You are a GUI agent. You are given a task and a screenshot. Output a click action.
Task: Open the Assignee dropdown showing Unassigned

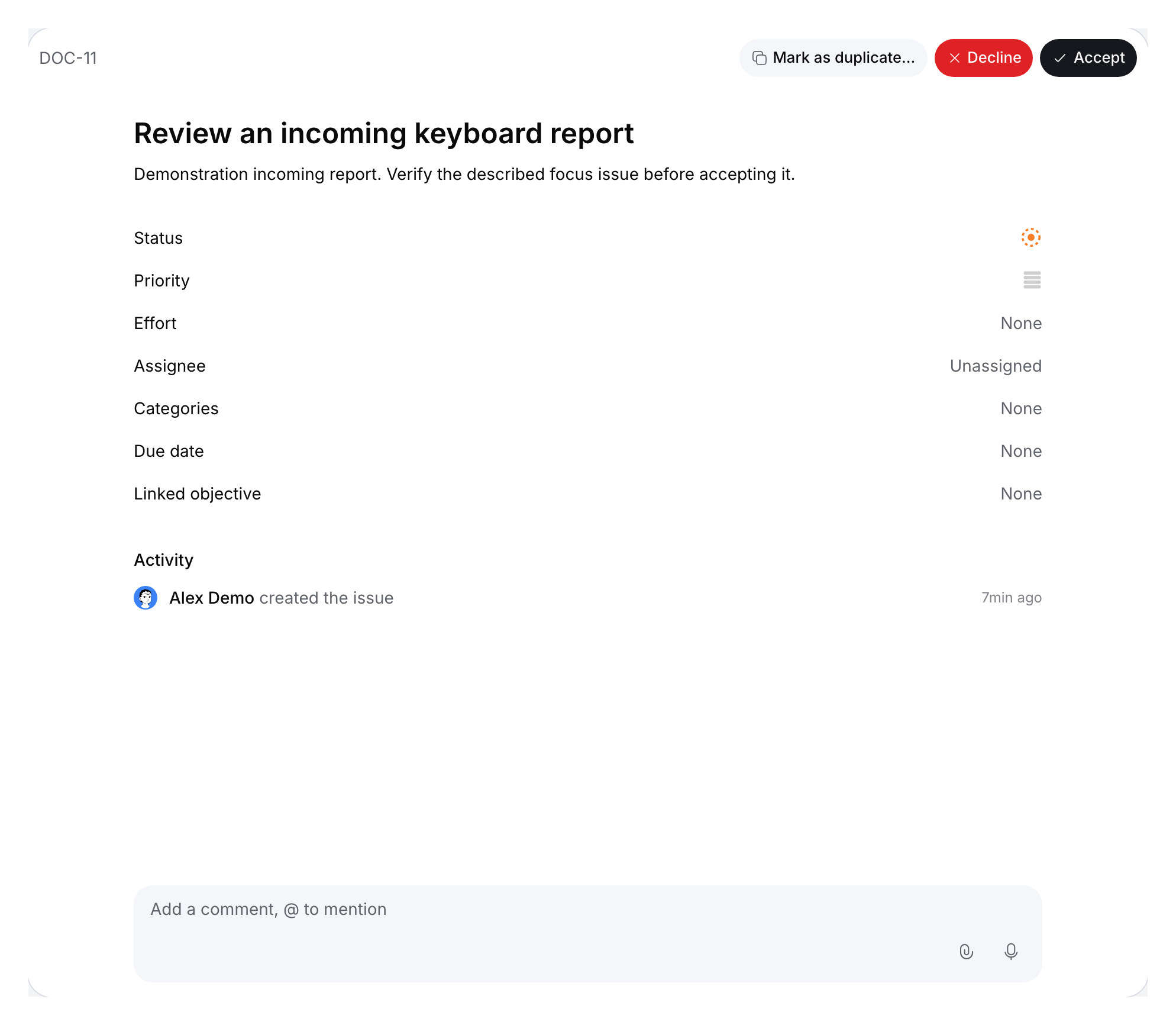click(996, 366)
